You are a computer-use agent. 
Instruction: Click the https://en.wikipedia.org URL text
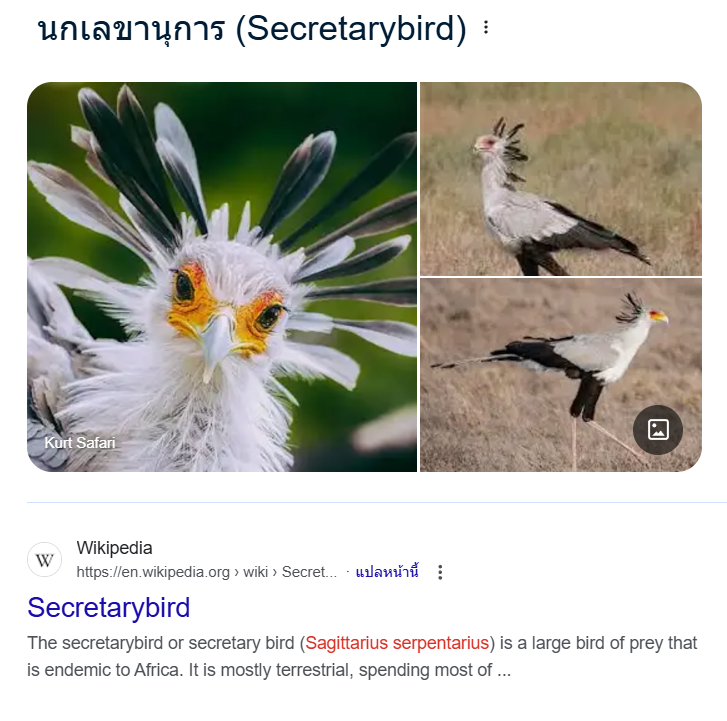pyautogui.click(x=153, y=572)
